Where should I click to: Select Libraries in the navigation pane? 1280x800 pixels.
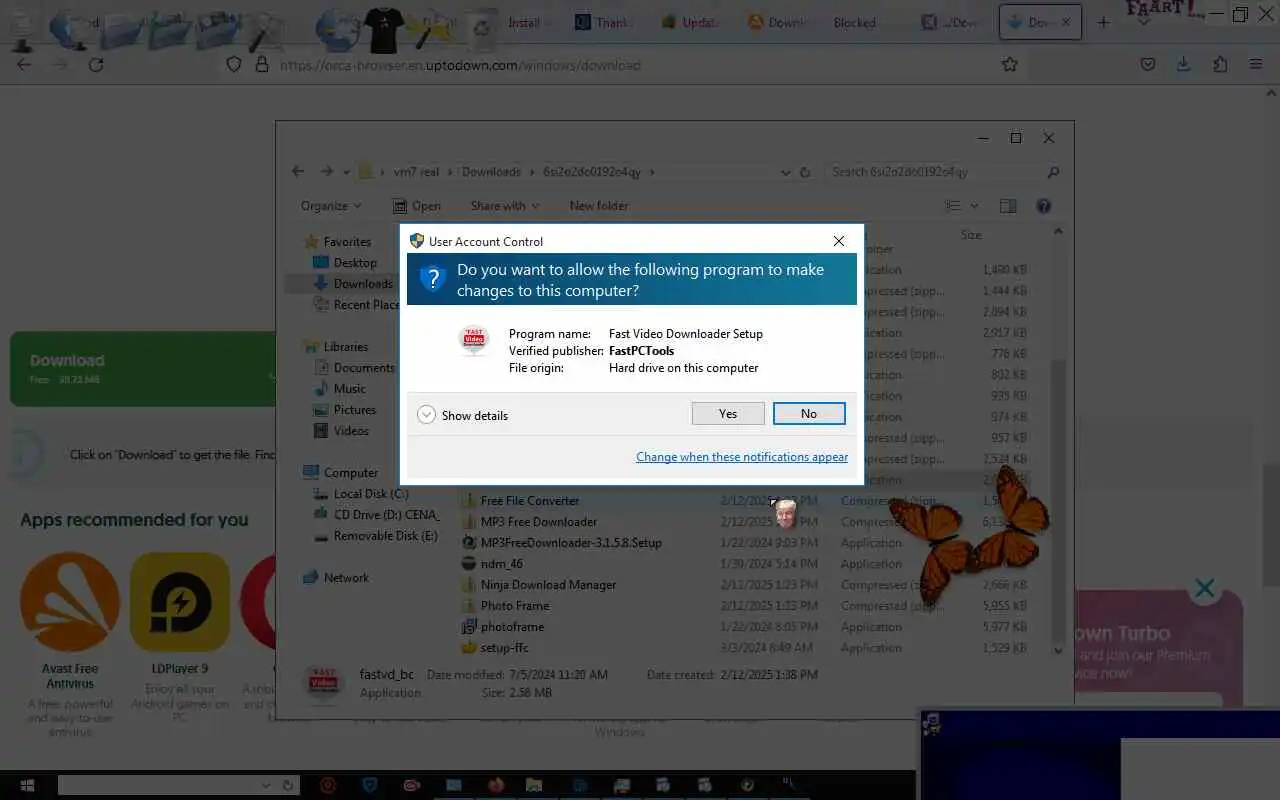pyautogui.click(x=346, y=347)
